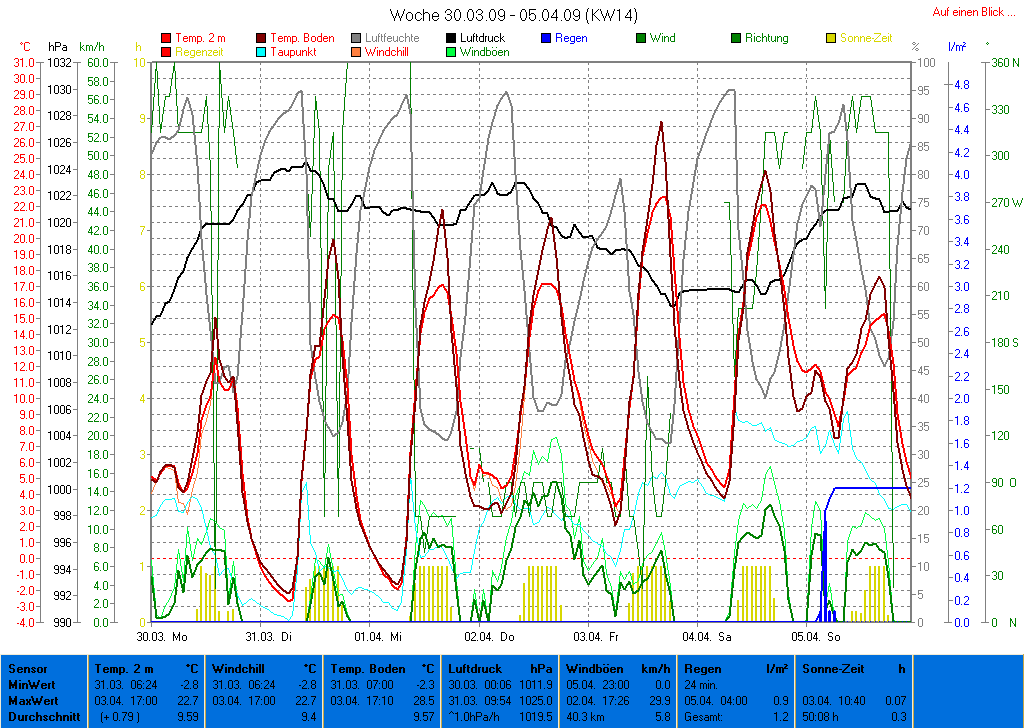
Task: Click the chart title 'Woche 30.03.09 - 05.04.09 (KW14)'
Action: pos(514,15)
